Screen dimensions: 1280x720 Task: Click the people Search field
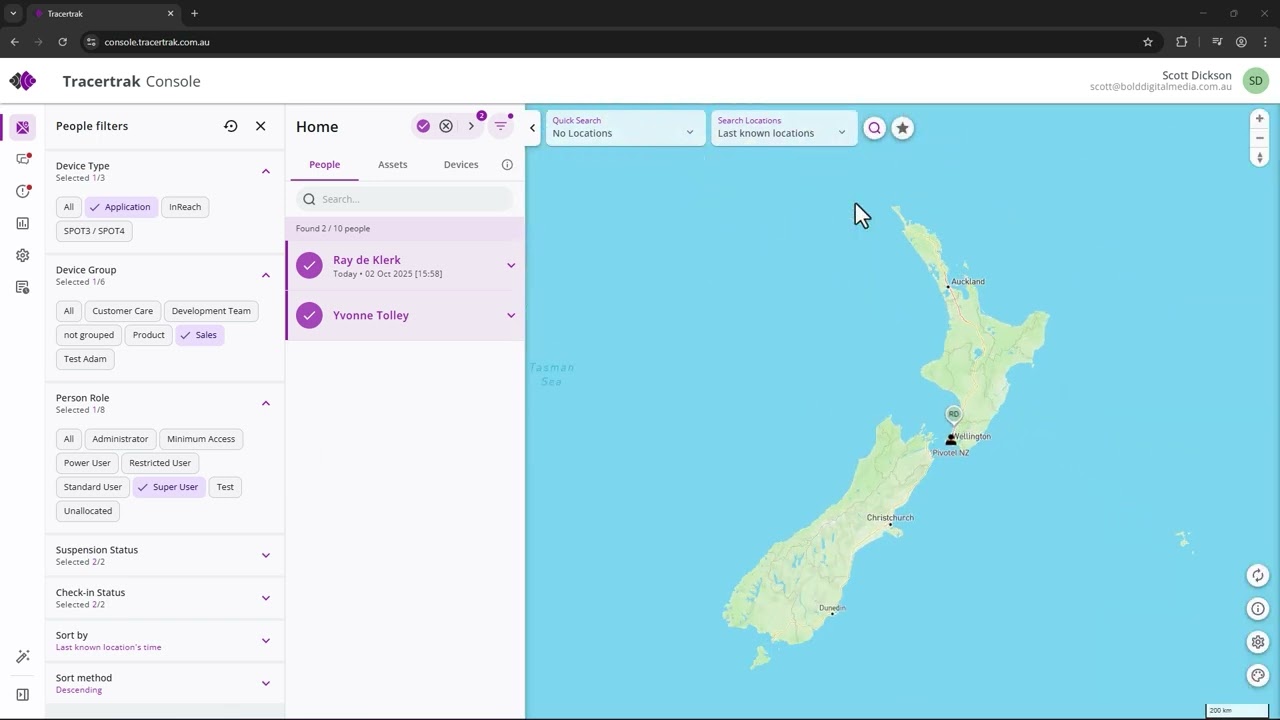405,199
